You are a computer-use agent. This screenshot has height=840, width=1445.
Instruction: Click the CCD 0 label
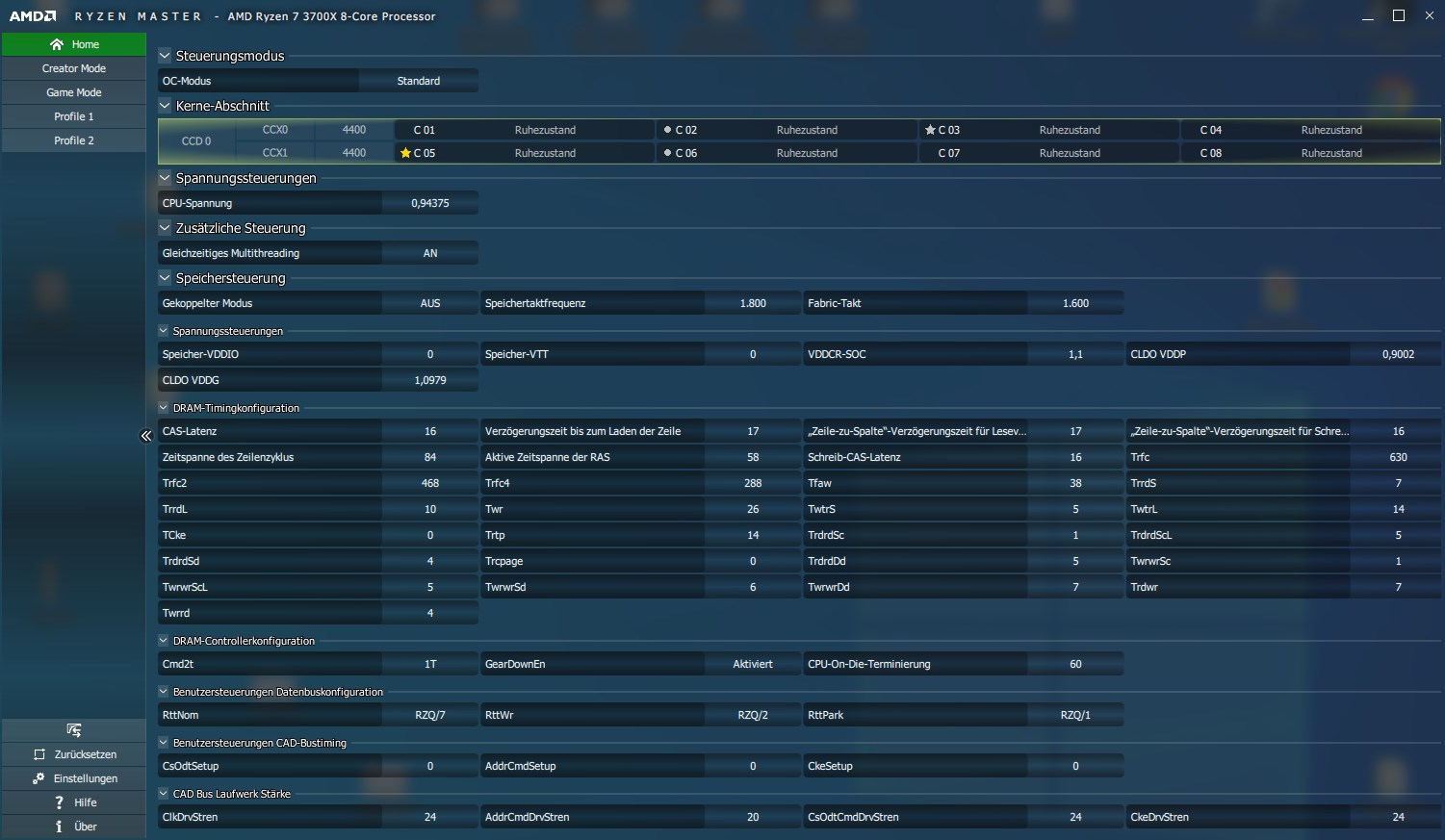tap(196, 141)
